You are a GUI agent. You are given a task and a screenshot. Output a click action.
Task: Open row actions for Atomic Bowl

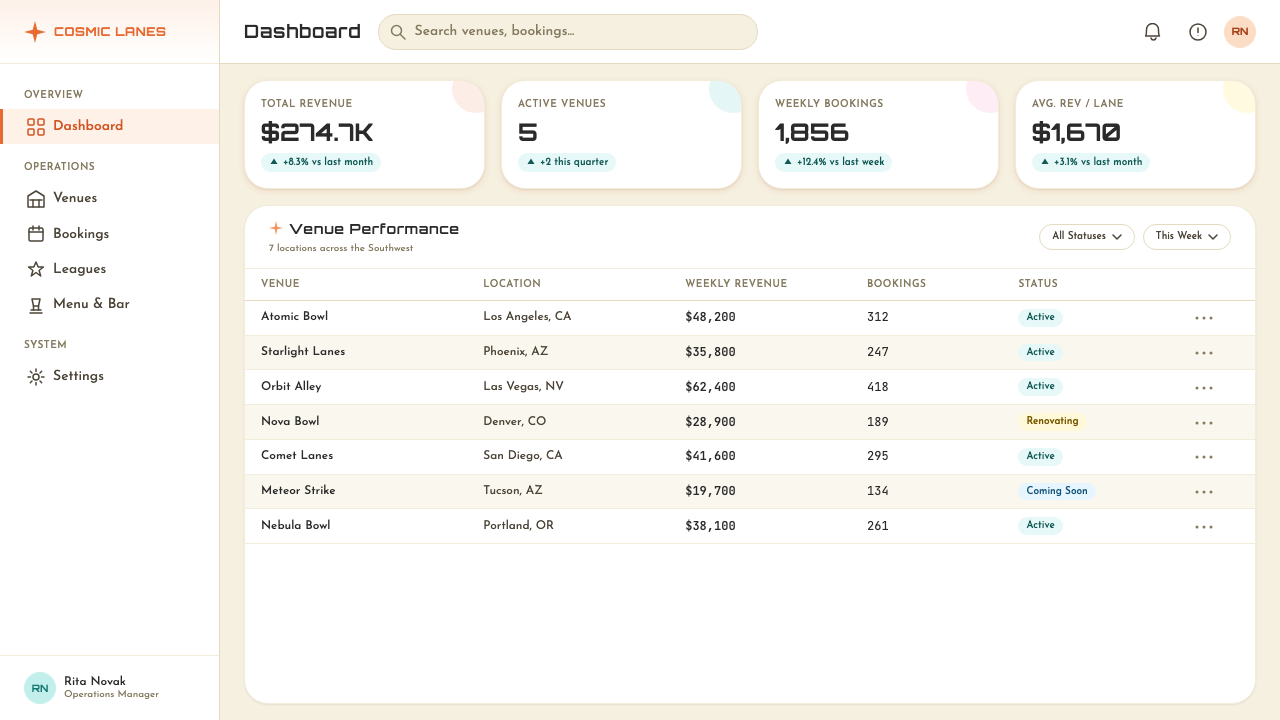[x=1204, y=318]
